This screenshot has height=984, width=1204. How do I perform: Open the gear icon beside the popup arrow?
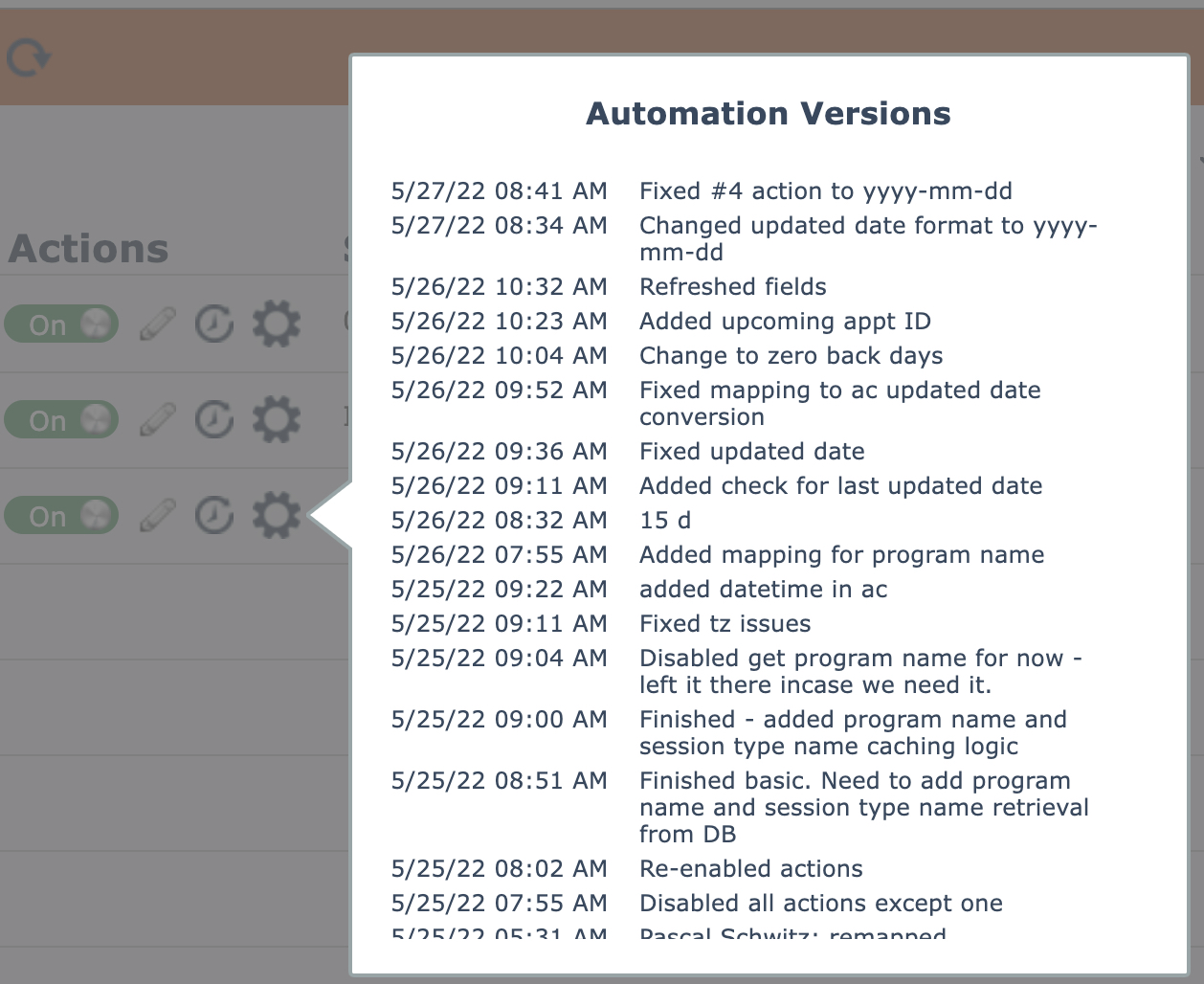pos(276,516)
